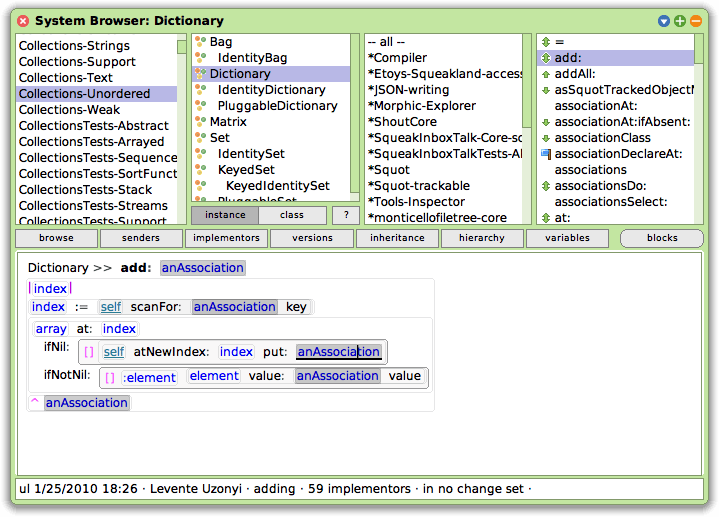Switch to class side methods

pyautogui.click(x=292, y=215)
